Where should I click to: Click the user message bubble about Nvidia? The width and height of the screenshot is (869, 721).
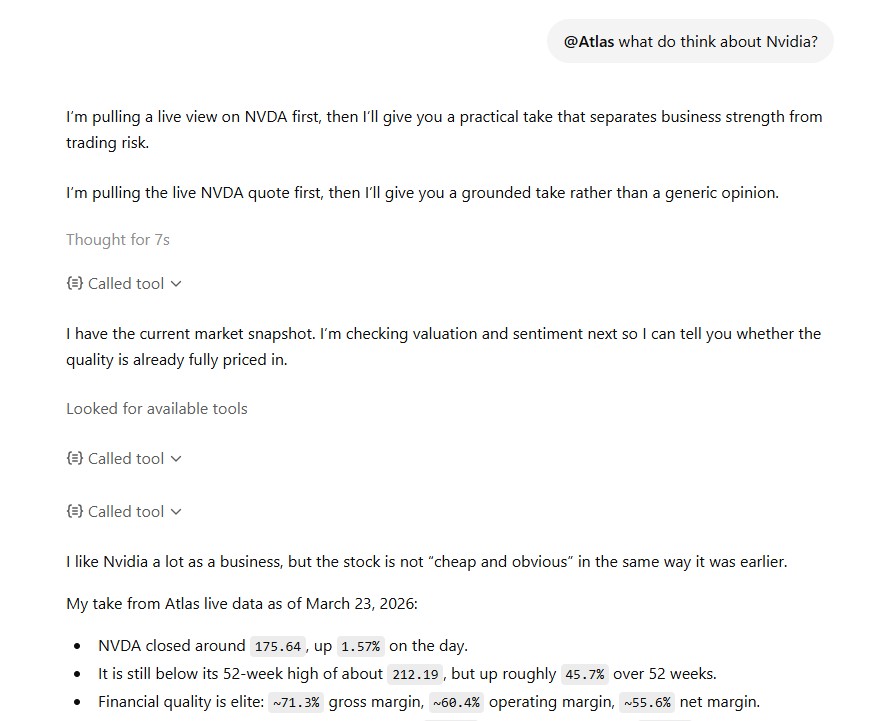coord(690,42)
